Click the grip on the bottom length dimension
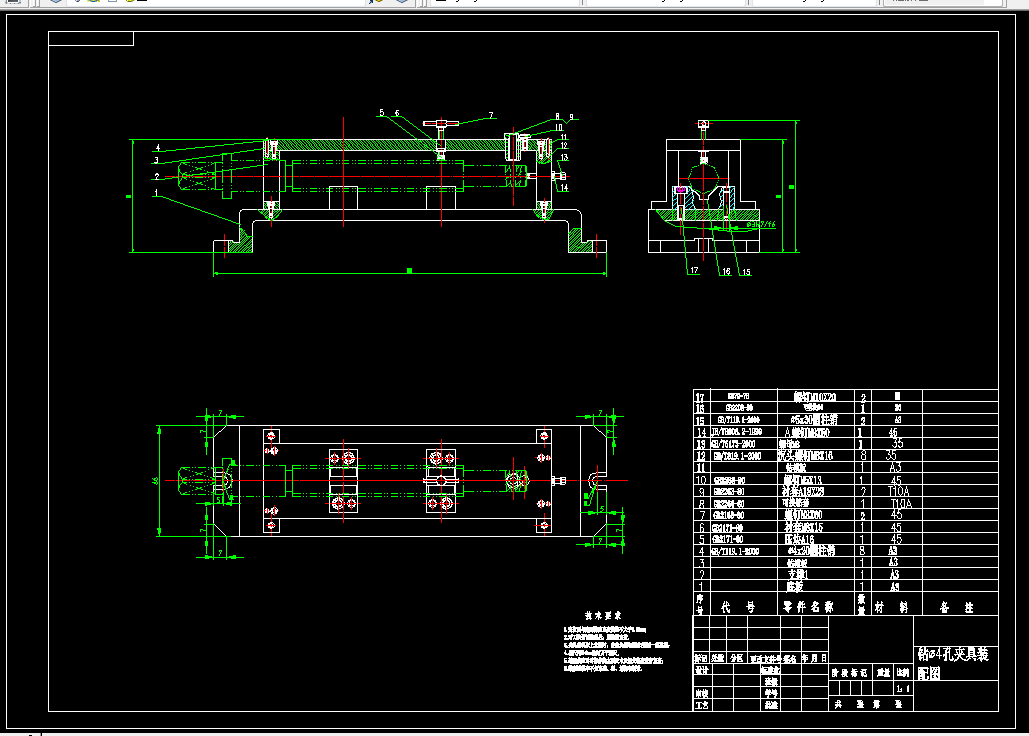The height and width of the screenshot is (736, 1029). pos(410,270)
